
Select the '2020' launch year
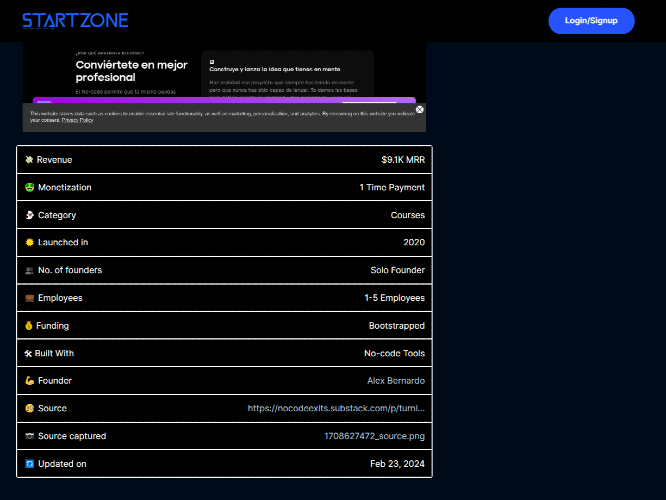414,242
